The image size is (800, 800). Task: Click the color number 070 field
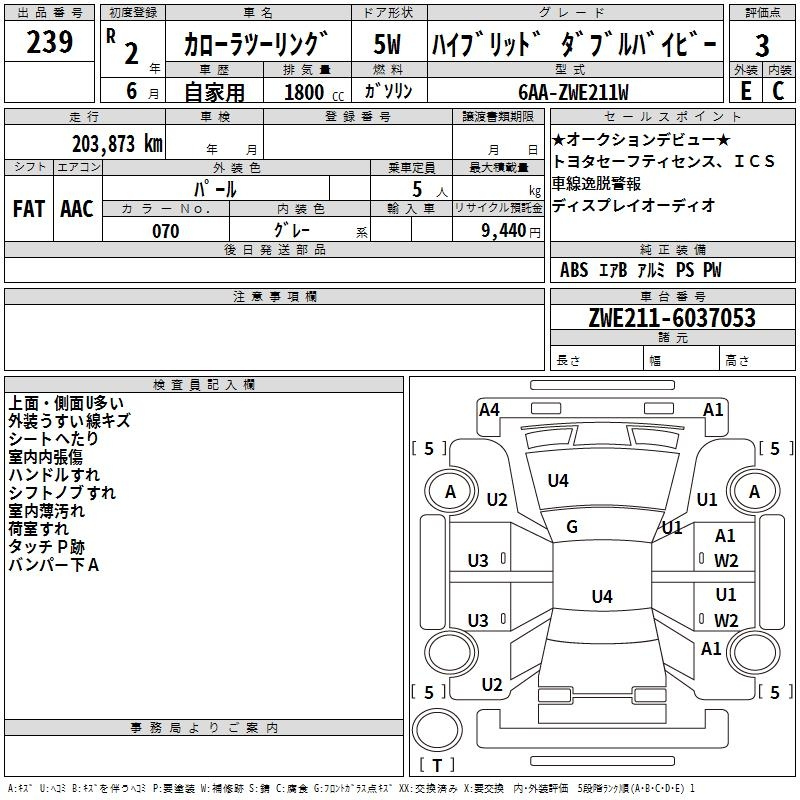pos(166,231)
